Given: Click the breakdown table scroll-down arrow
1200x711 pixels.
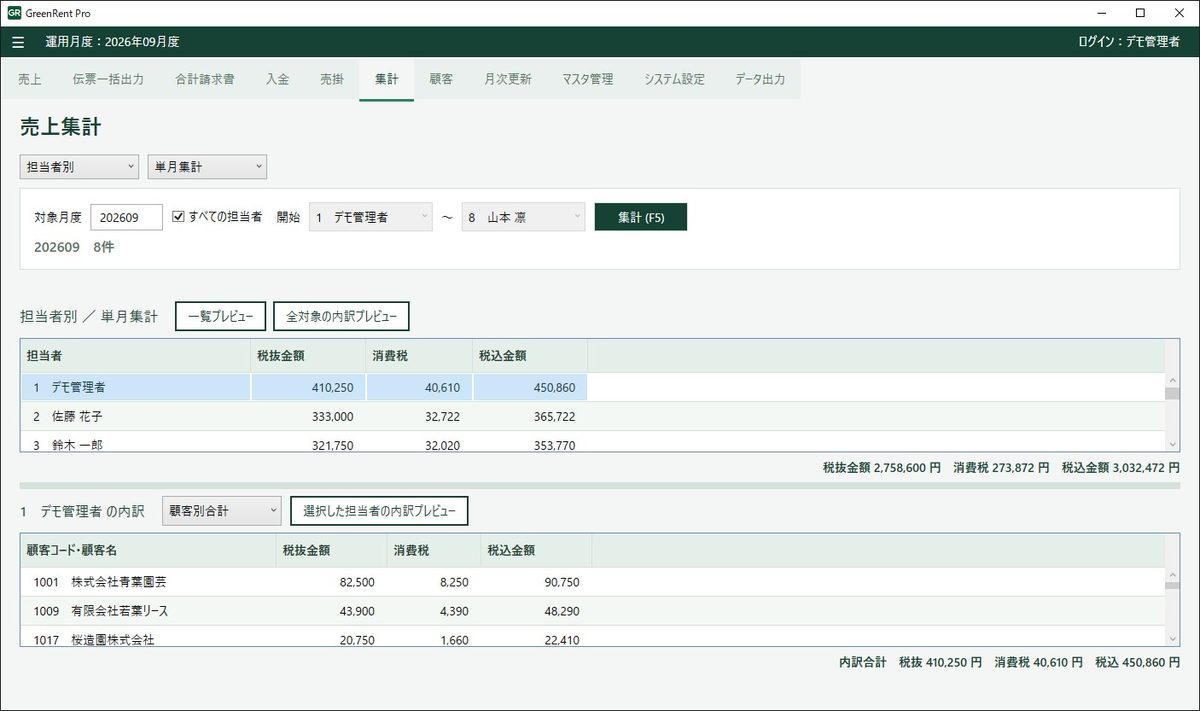Looking at the screenshot, I should (1172, 638).
